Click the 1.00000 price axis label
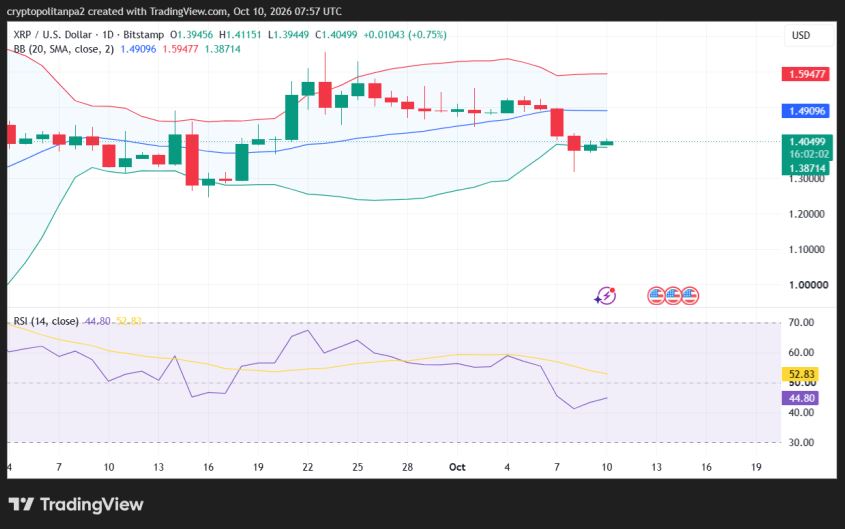 [808, 285]
